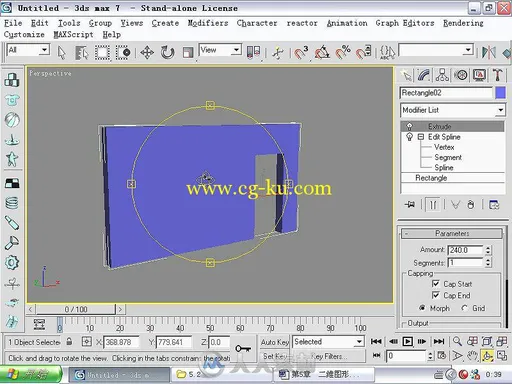
Task: Toggle the selection lock padlock icon
Action: point(69,342)
